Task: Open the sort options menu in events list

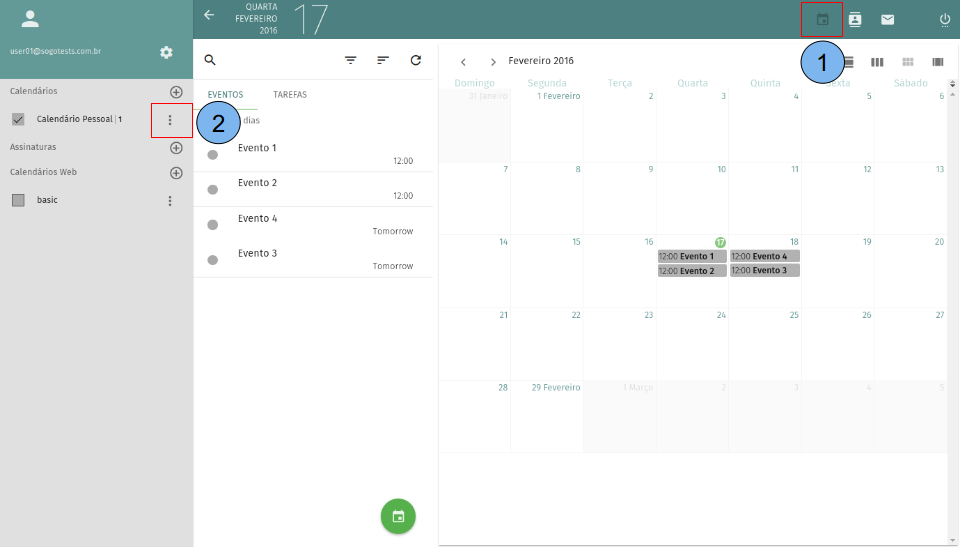Action: [x=383, y=60]
